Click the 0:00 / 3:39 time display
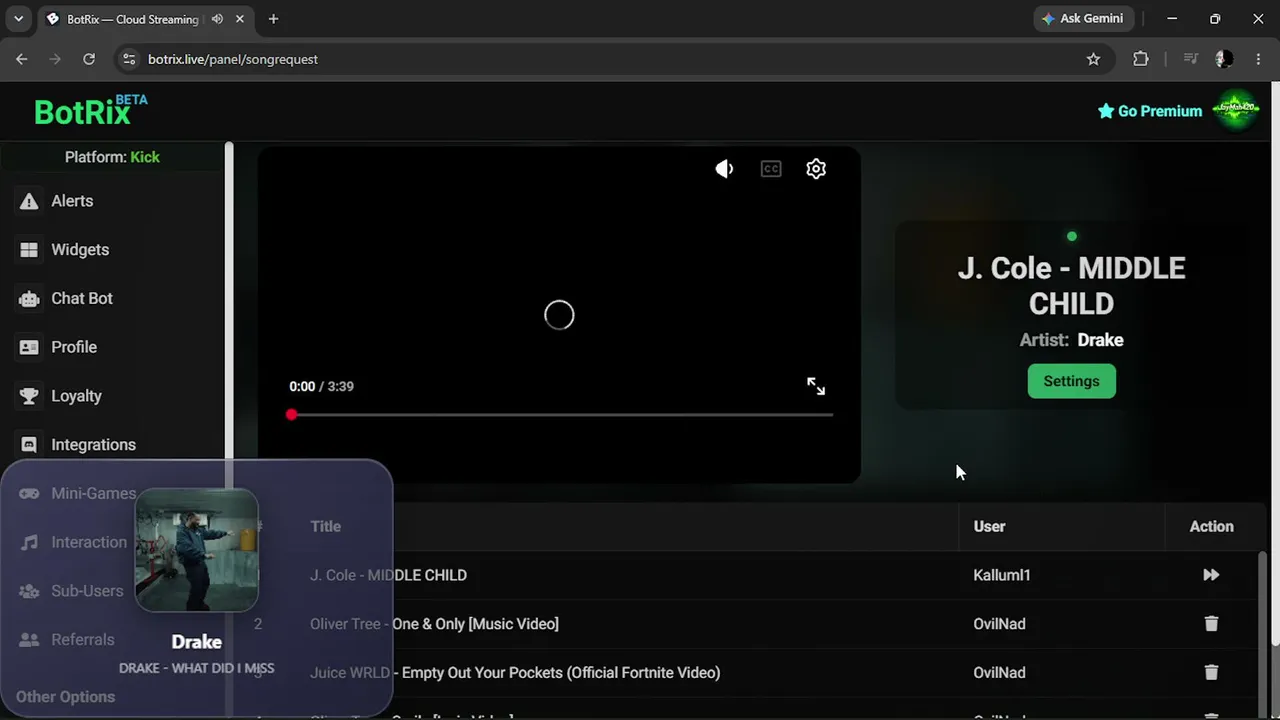This screenshot has height=720, width=1280. [321, 386]
